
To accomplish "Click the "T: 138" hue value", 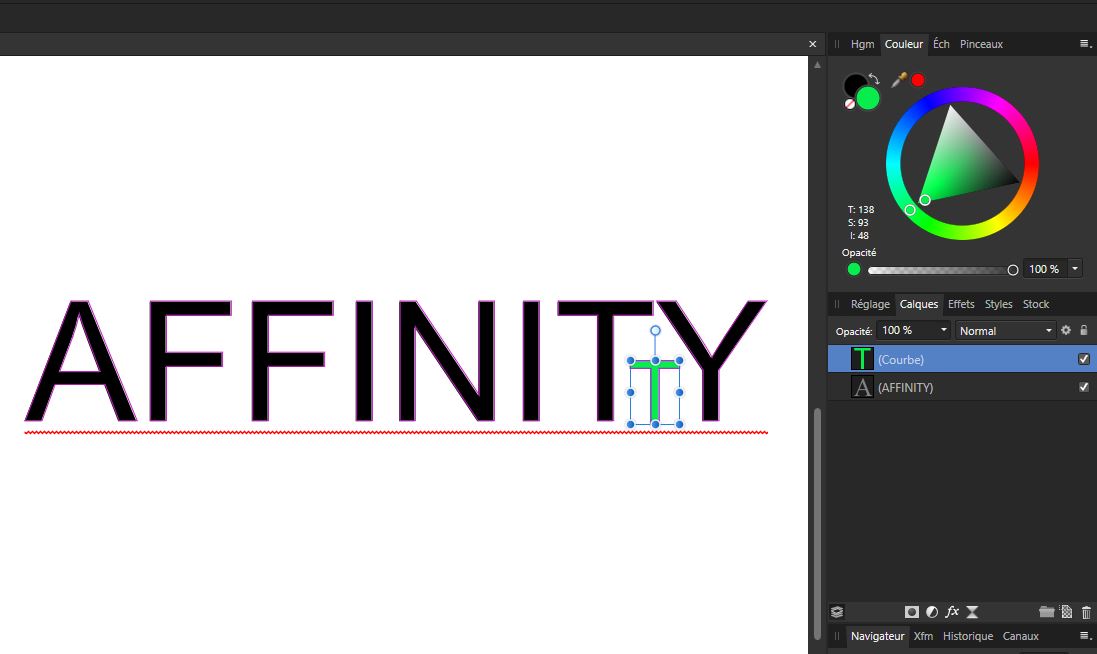I will pyautogui.click(x=861, y=209).
